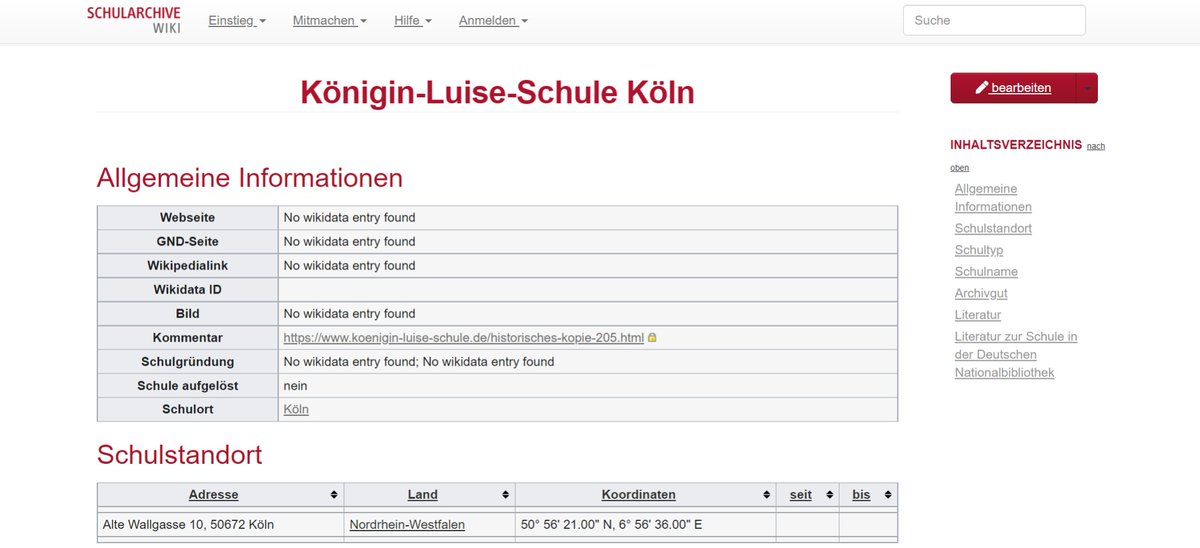1200x548 pixels.
Task: Select the value nein for Schule aufgelöst
Action: pyautogui.click(x=295, y=386)
